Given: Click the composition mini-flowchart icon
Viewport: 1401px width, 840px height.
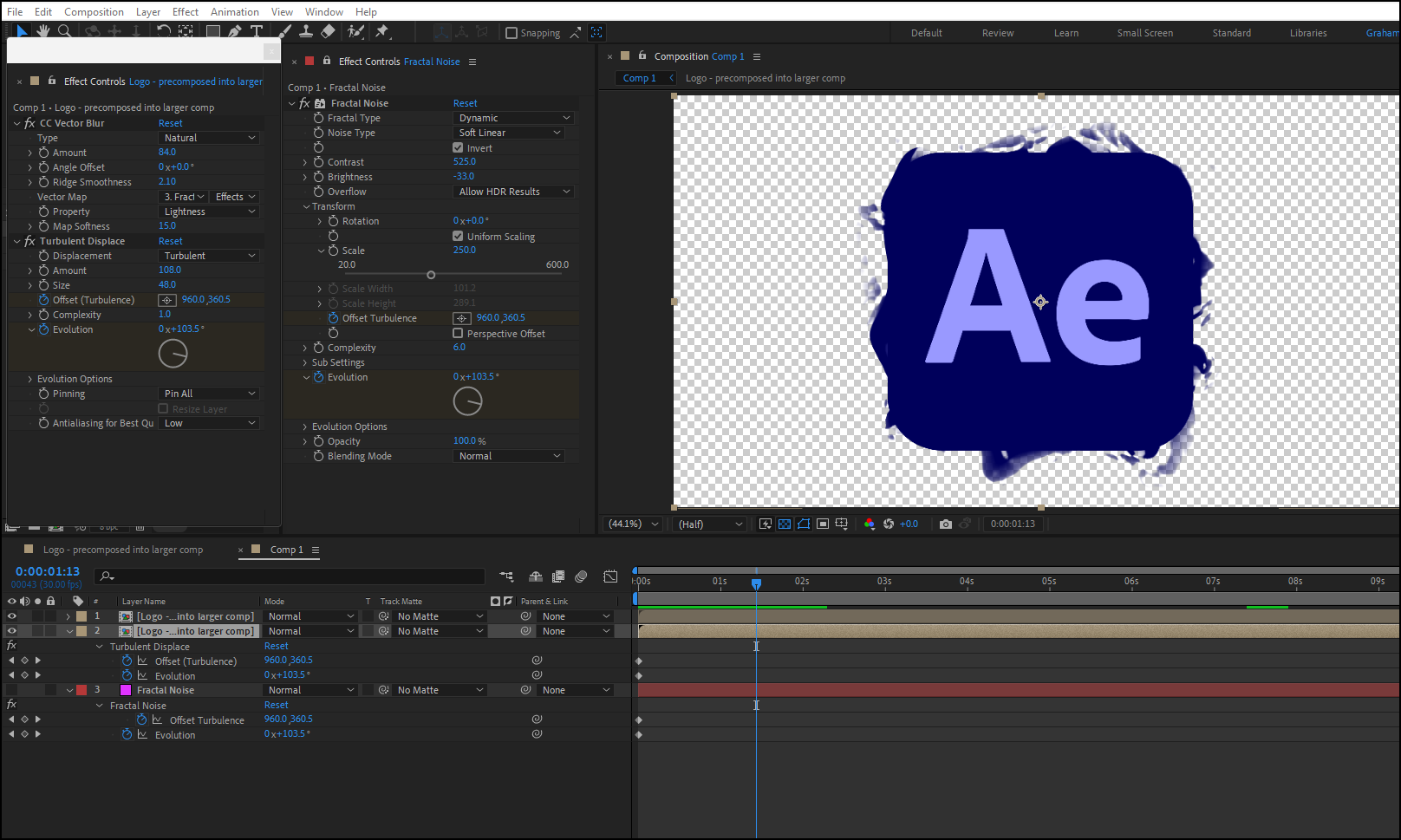Looking at the screenshot, I should tap(506, 576).
